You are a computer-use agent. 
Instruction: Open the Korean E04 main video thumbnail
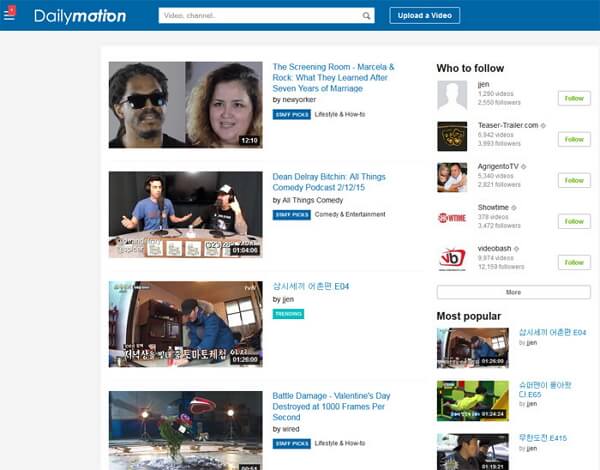click(x=186, y=324)
